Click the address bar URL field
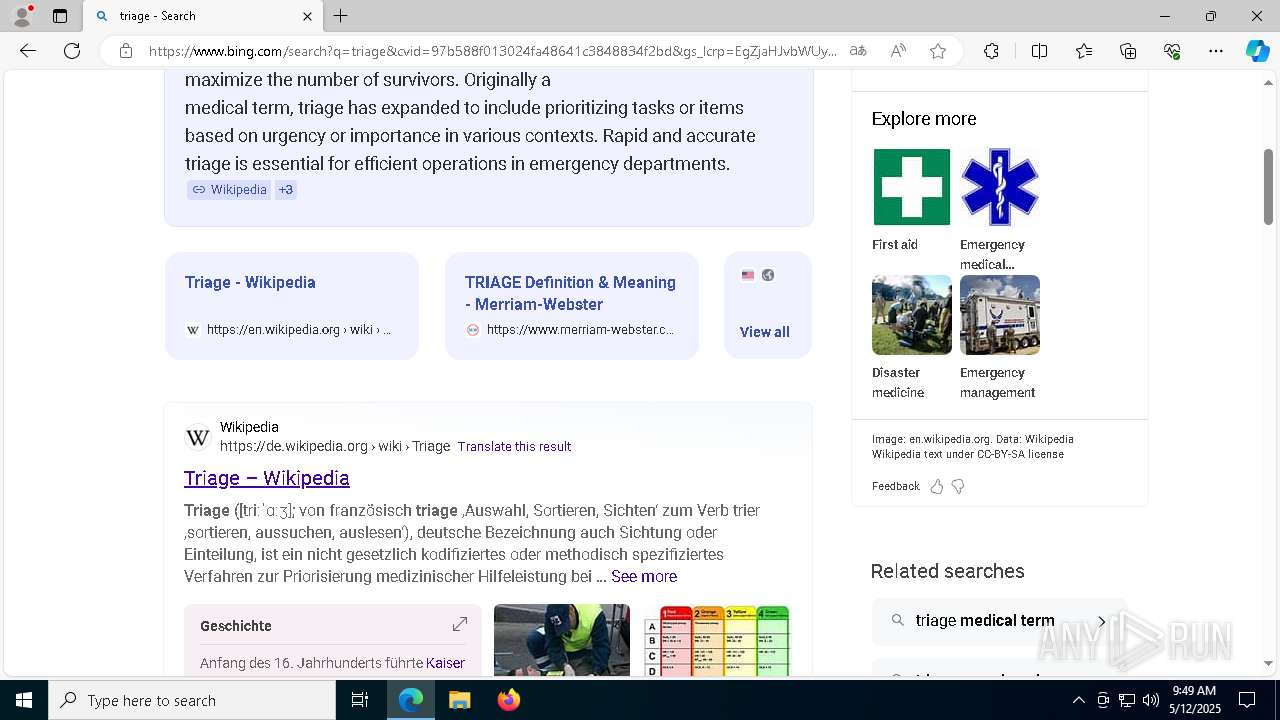The image size is (1280, 720). point(492,51)
